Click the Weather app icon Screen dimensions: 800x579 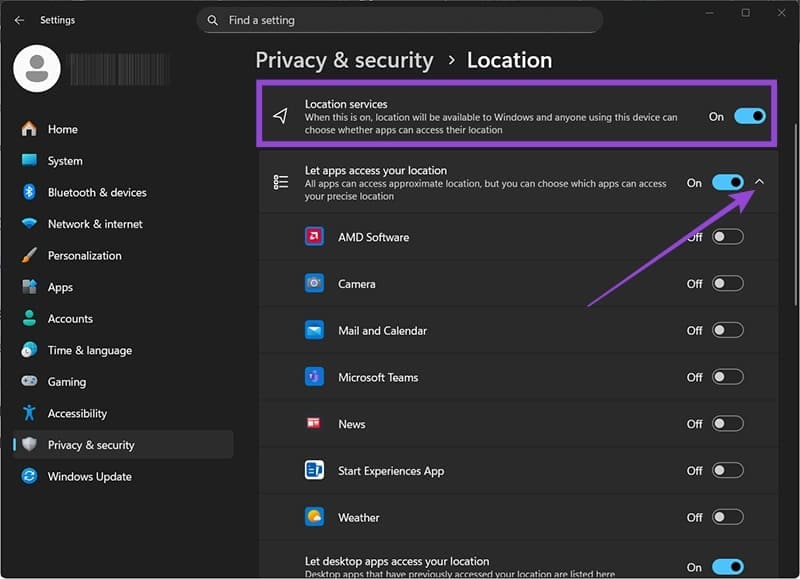(314, 517)
